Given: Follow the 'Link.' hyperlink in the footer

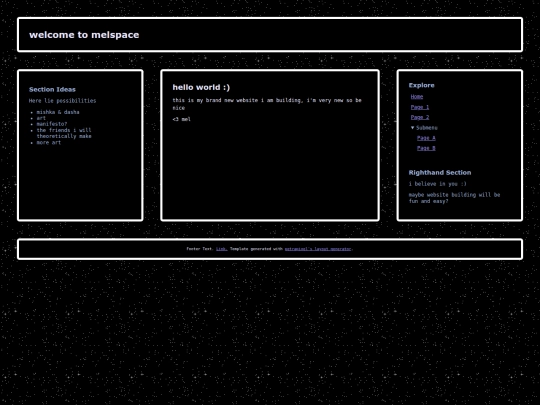Looking at the screenshot, I should coord(221,249).
